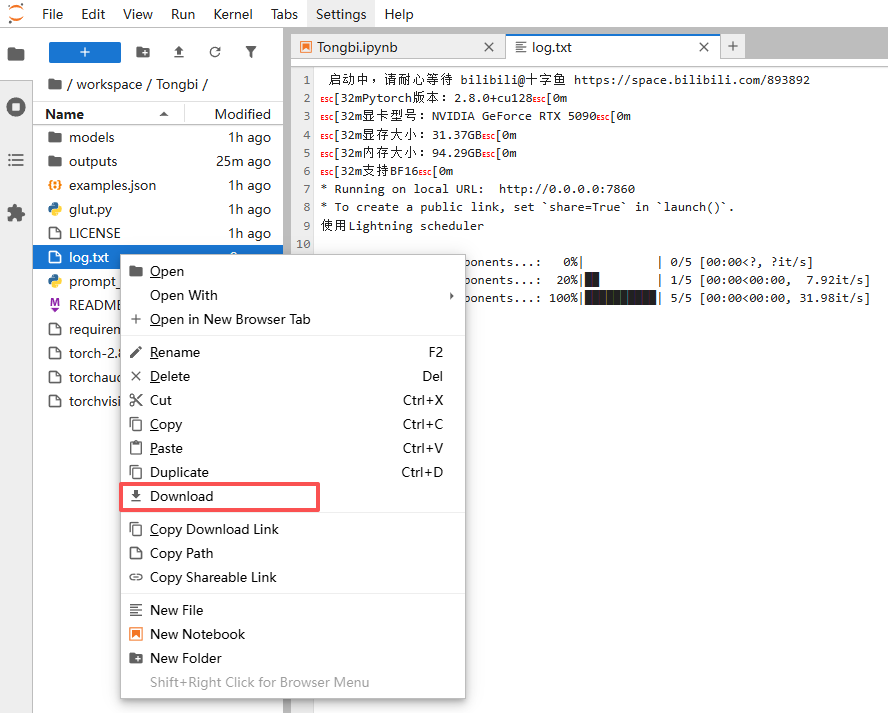Click the New Launcher plus button
The height and width of the screenshot is (713, 888).
click(85, 52)
